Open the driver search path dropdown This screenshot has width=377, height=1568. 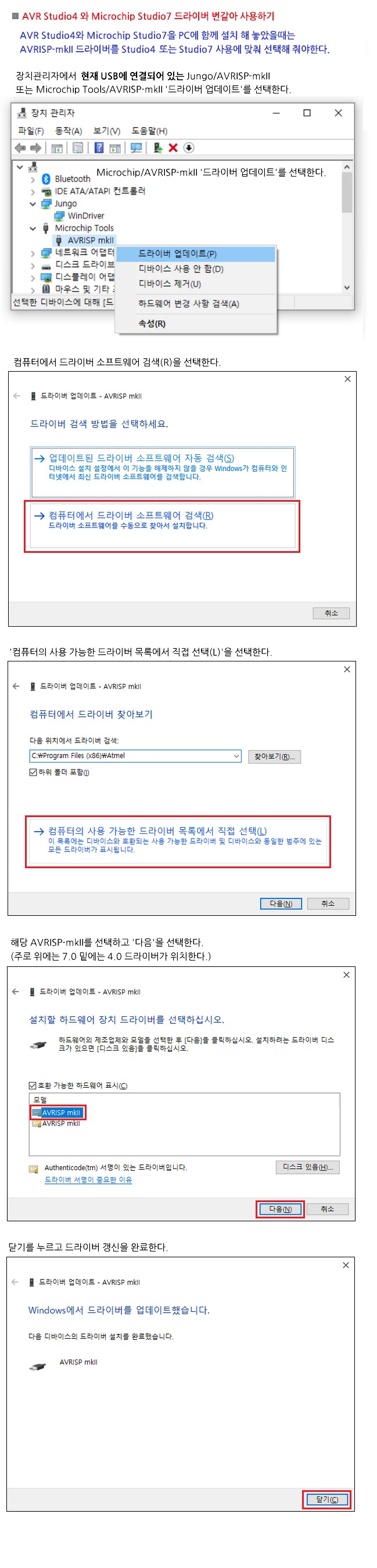coord(236,756)
